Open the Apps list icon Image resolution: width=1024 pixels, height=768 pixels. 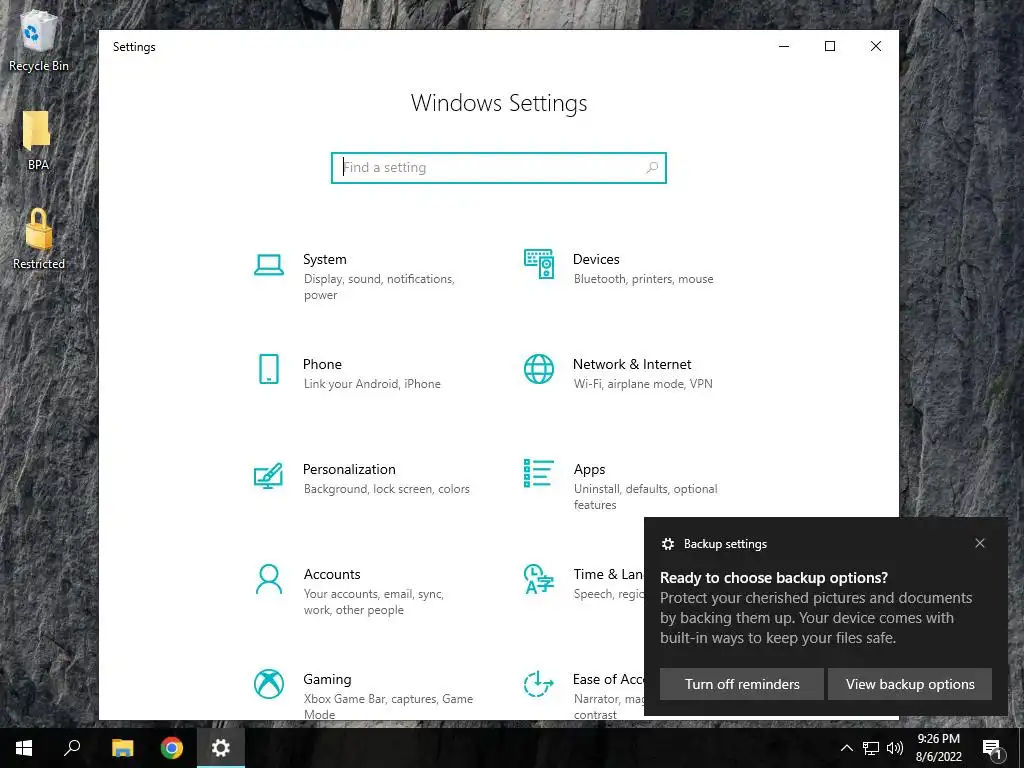[539, 473]
